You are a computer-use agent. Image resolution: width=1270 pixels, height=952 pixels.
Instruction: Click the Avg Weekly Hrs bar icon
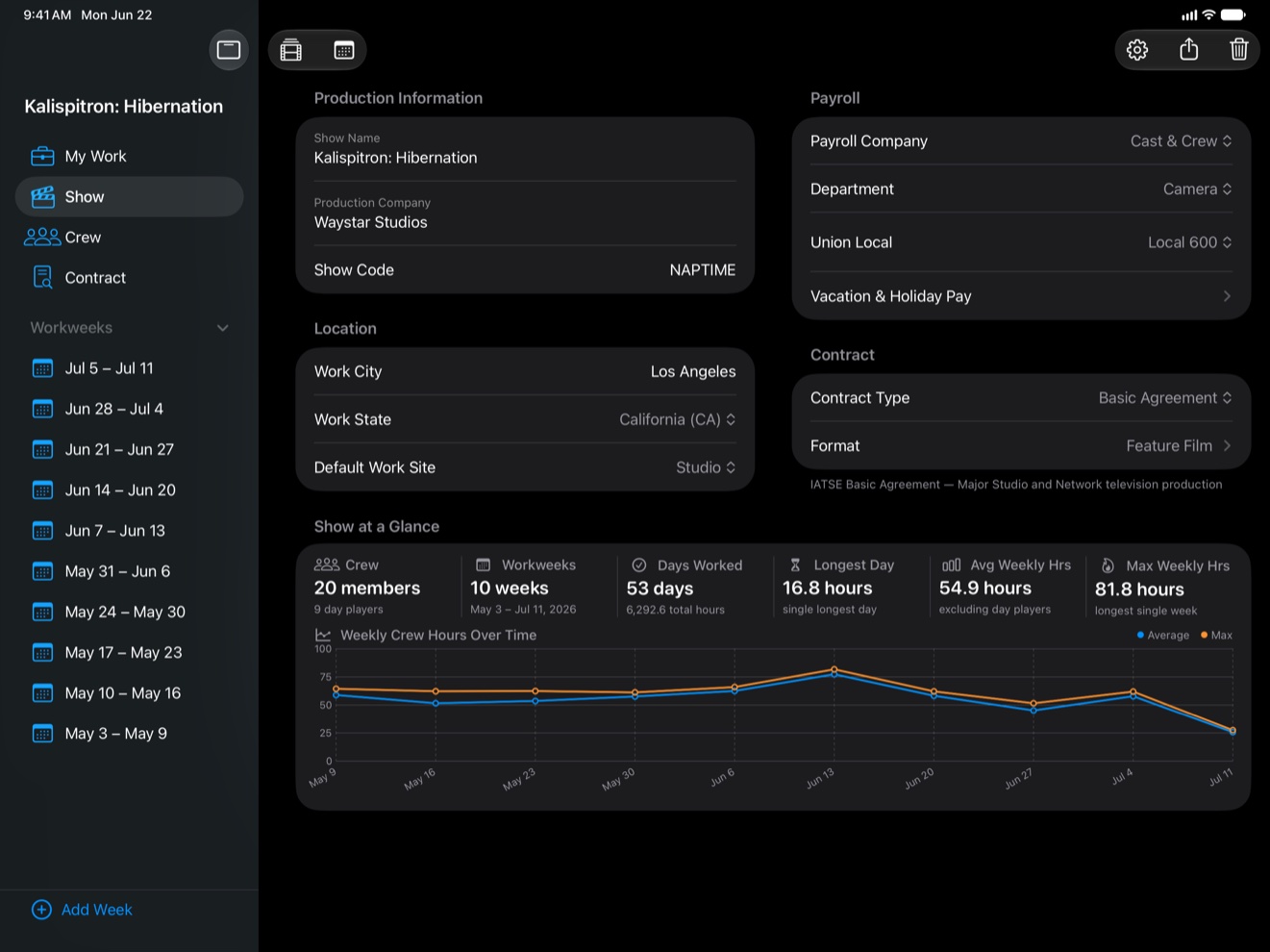(951, 565)
